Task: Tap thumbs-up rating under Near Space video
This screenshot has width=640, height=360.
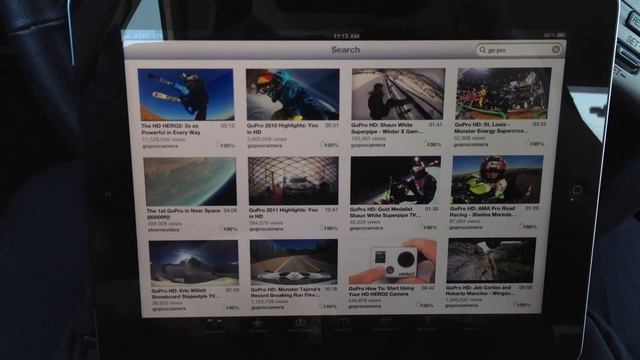Action: coord(229,229)
